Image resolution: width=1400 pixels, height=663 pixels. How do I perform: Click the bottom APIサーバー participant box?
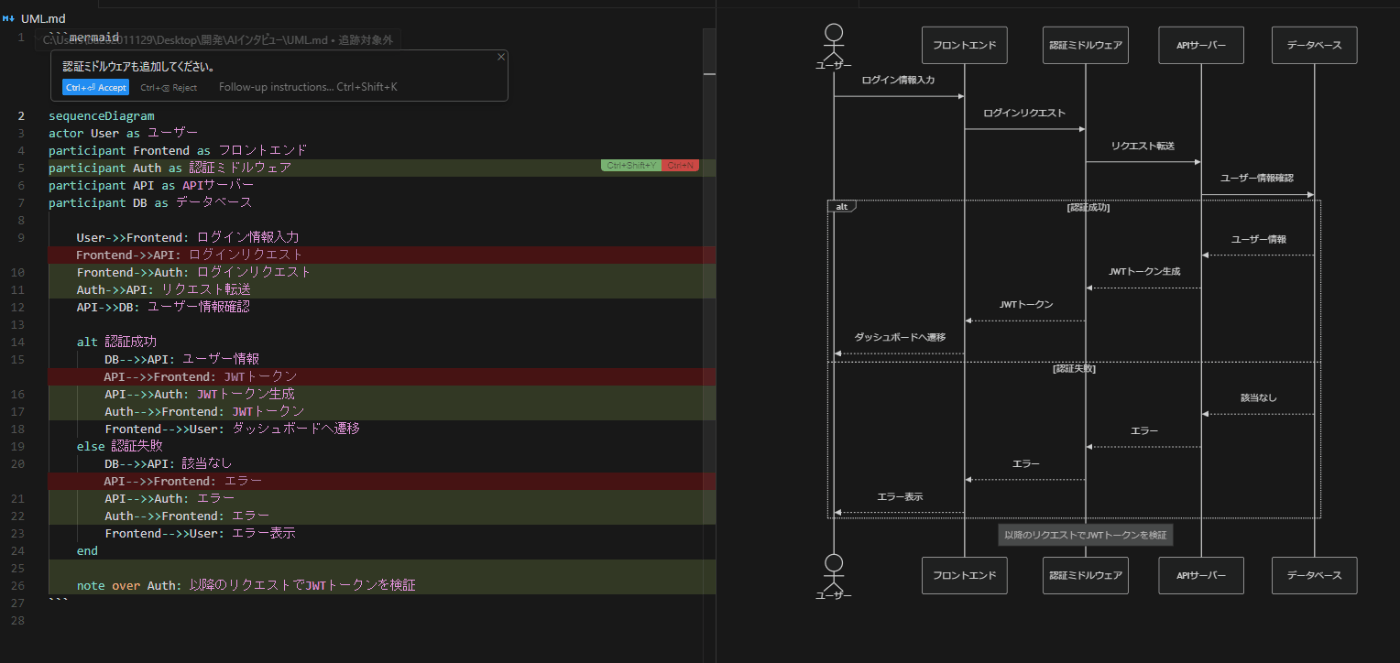pyautogui.click(x=1201, y=575)
